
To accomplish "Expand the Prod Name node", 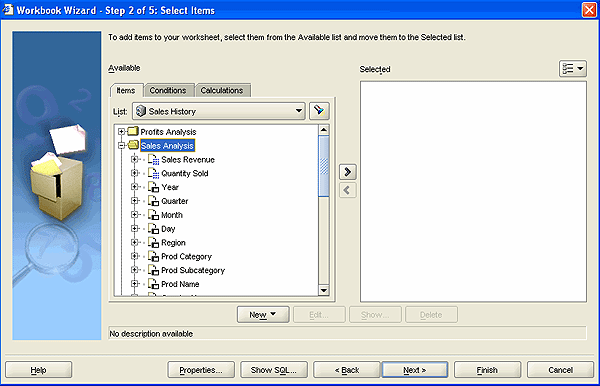I will click(134, 283).
